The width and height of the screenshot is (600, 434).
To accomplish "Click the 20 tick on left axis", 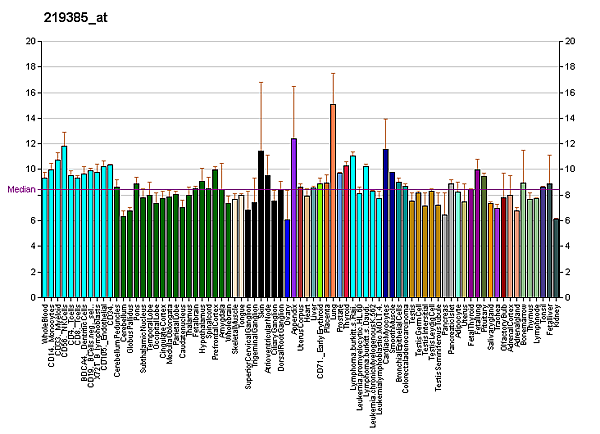I will 30,41.
